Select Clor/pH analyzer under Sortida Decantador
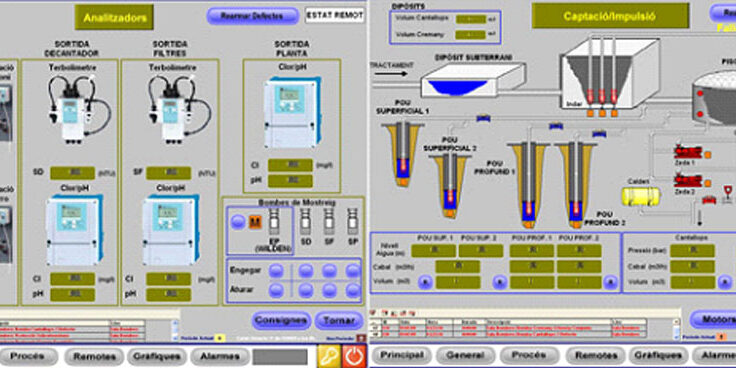 click(74, 230)
